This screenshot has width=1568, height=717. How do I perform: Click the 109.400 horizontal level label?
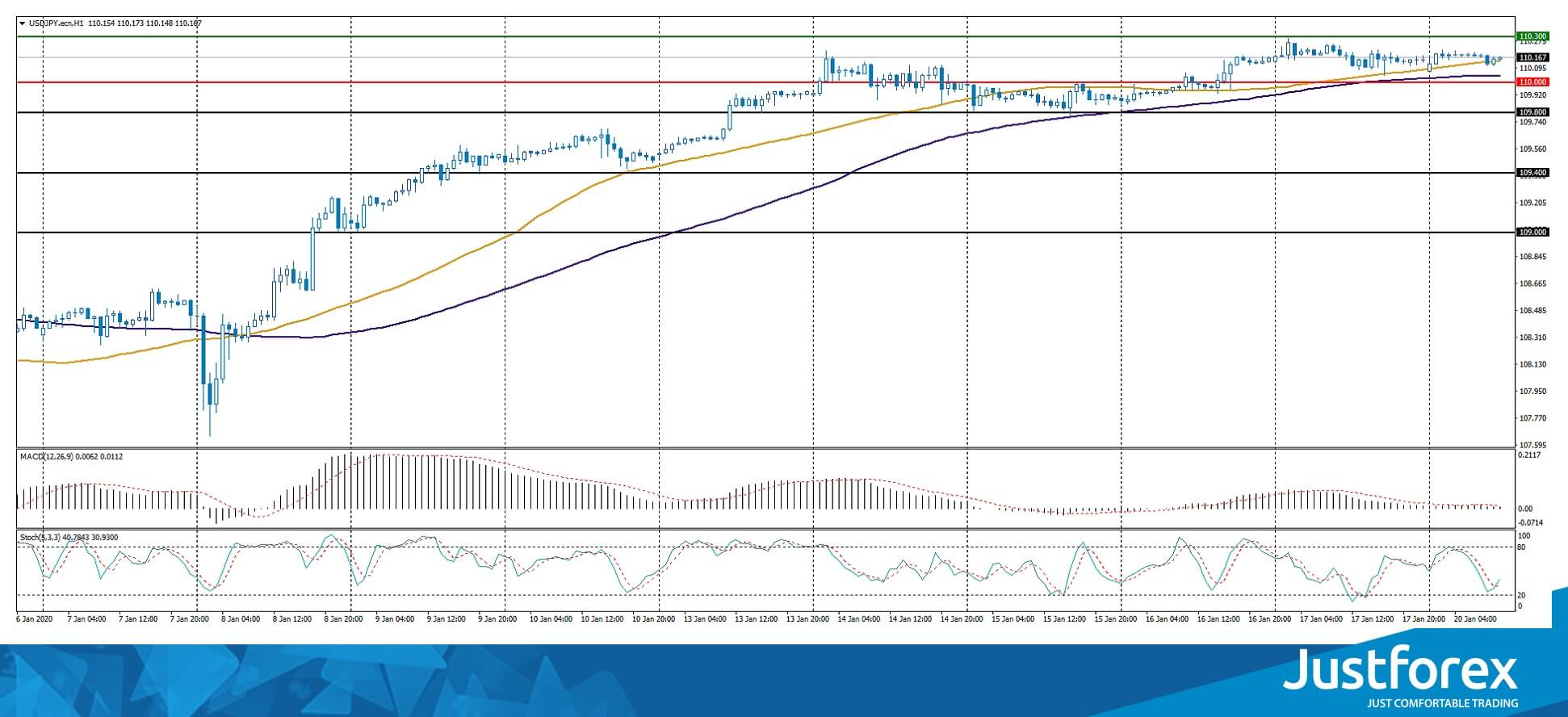1532,173
